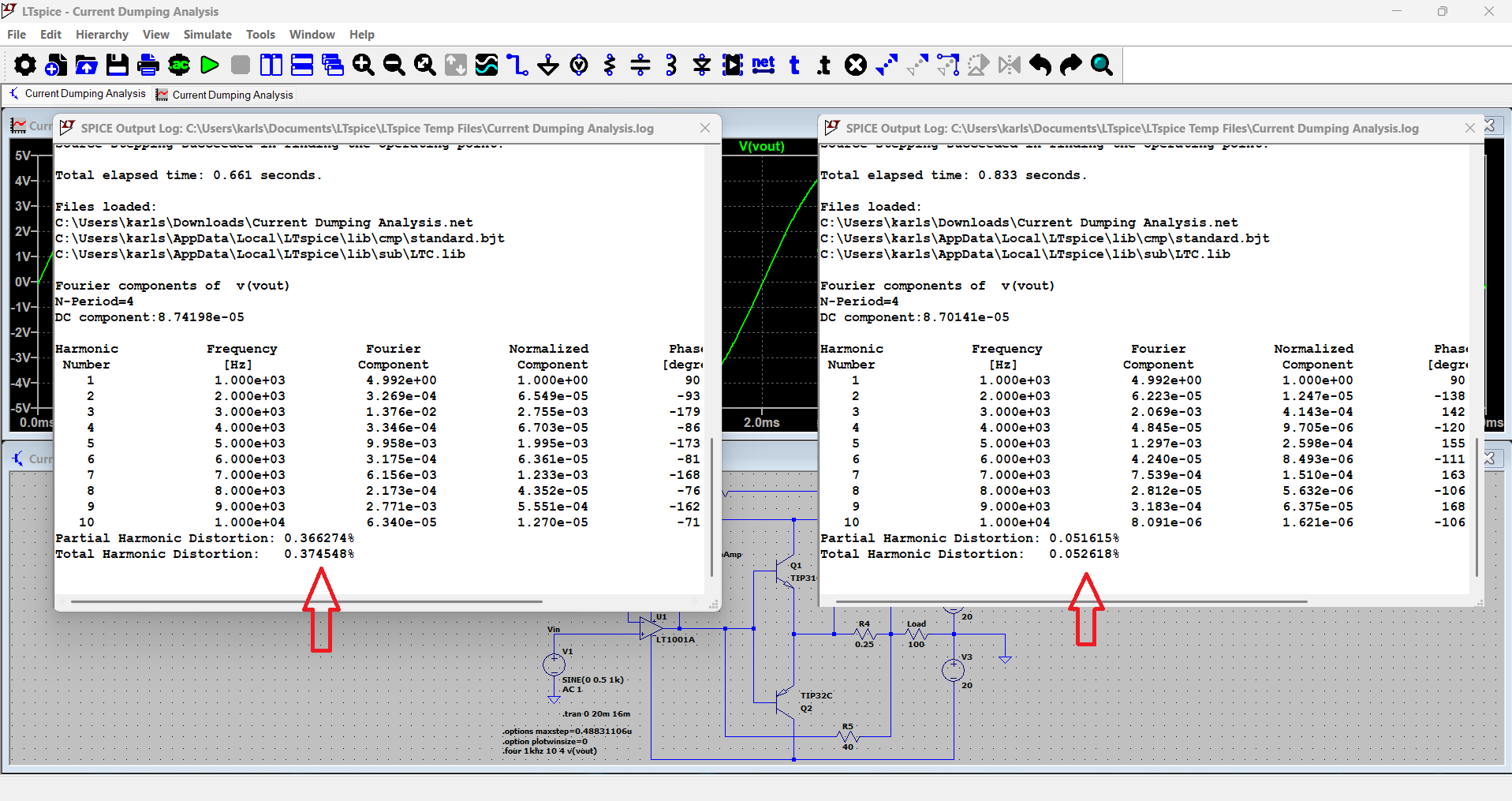
Task: Pick visible traces with the waveform icon
Action: 487,65
